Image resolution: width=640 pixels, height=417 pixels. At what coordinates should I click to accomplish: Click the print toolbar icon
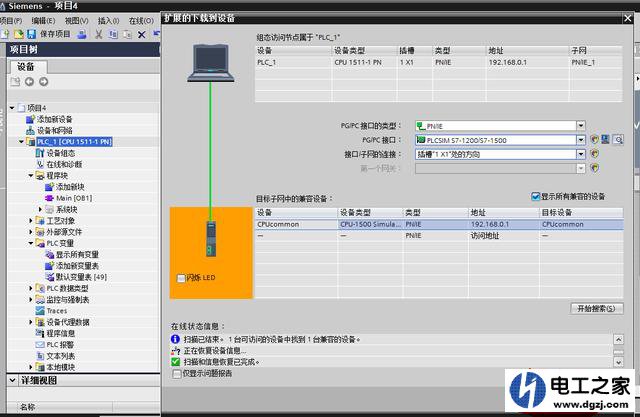click(x=82, y=34)
